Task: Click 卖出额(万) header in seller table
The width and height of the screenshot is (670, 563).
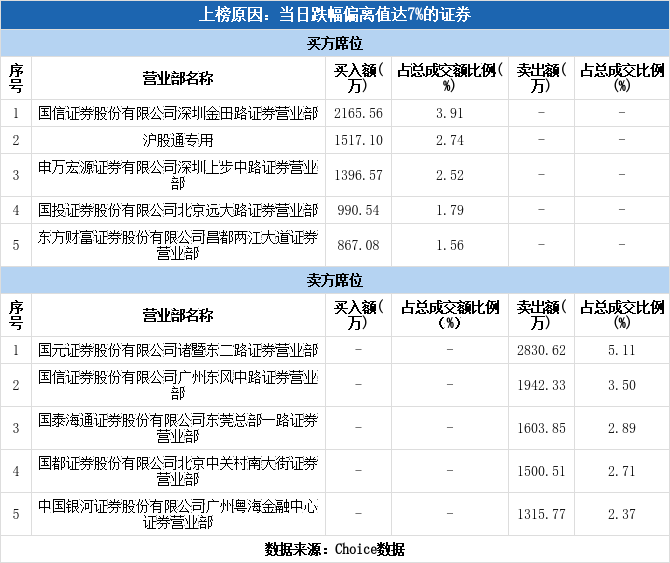Action: (x=541, y=315)
